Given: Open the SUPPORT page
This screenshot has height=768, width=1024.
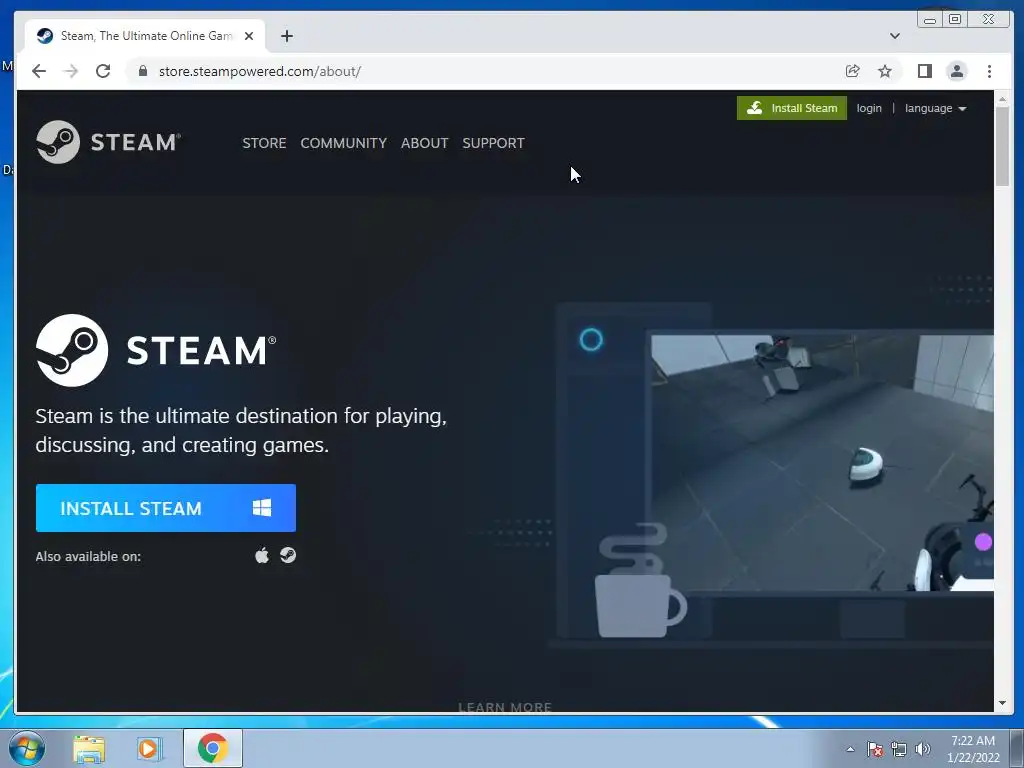Looking at the screenshot, I should [x=493, y=143].
